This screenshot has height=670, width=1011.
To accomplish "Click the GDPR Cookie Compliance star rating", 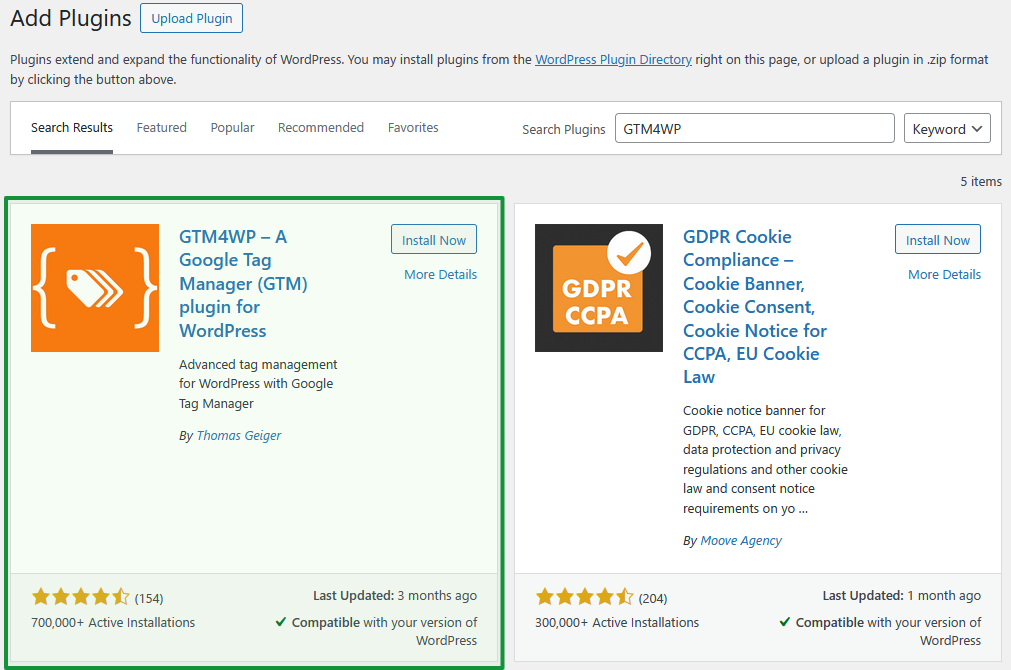I will (x=585, y=597).
